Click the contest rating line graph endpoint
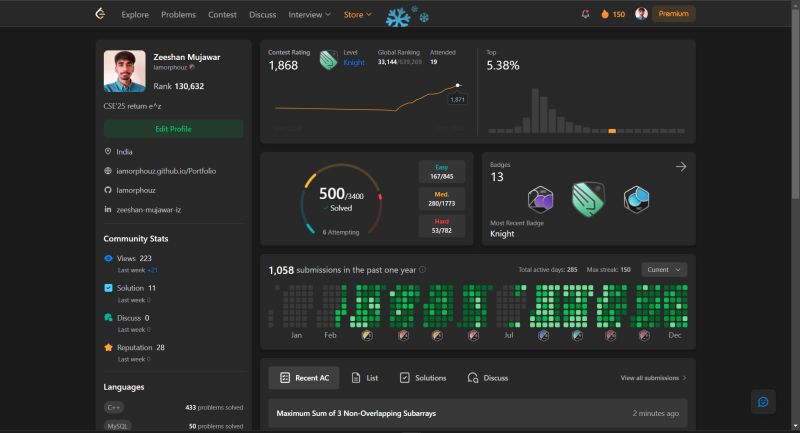This screenshot has height=433, width=800. 458,85
